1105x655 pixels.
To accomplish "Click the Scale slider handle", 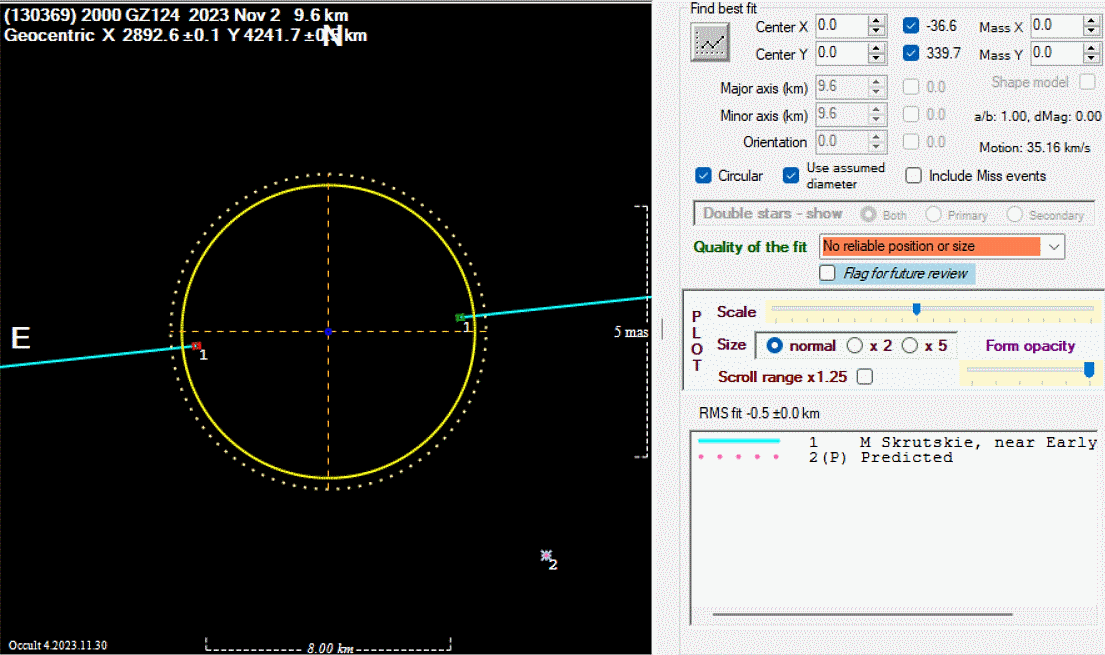I will click(x=916, y=310).
